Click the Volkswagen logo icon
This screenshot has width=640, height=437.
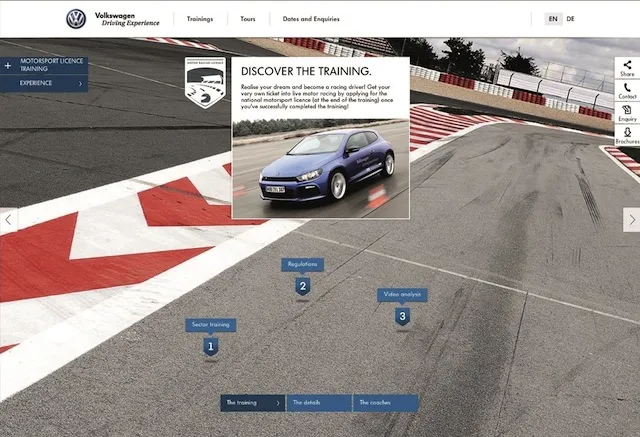pyautogui.click(x=76, y=19)
